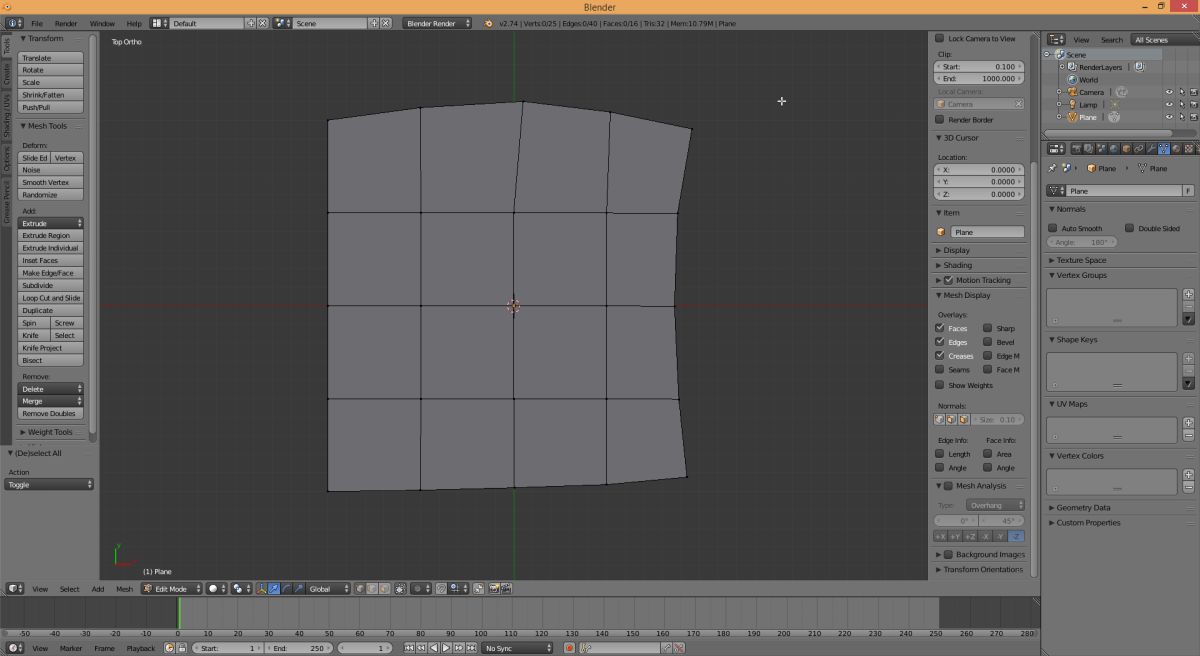Open the File menu
Viewport: 1200px width, 656px height.
coord(37,22)
